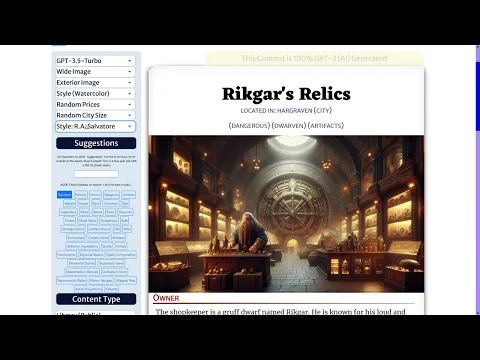Focus the suggestions text input field
480x360 pixels.
(x=96, y=174)
